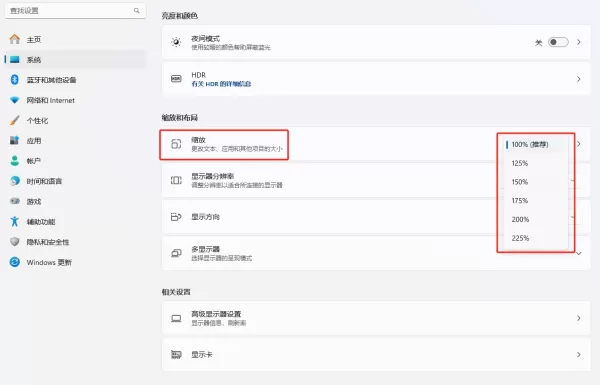Open the apps icon for 应用
The height and width of the screenshot is (385, 600).
coord(15,140)
